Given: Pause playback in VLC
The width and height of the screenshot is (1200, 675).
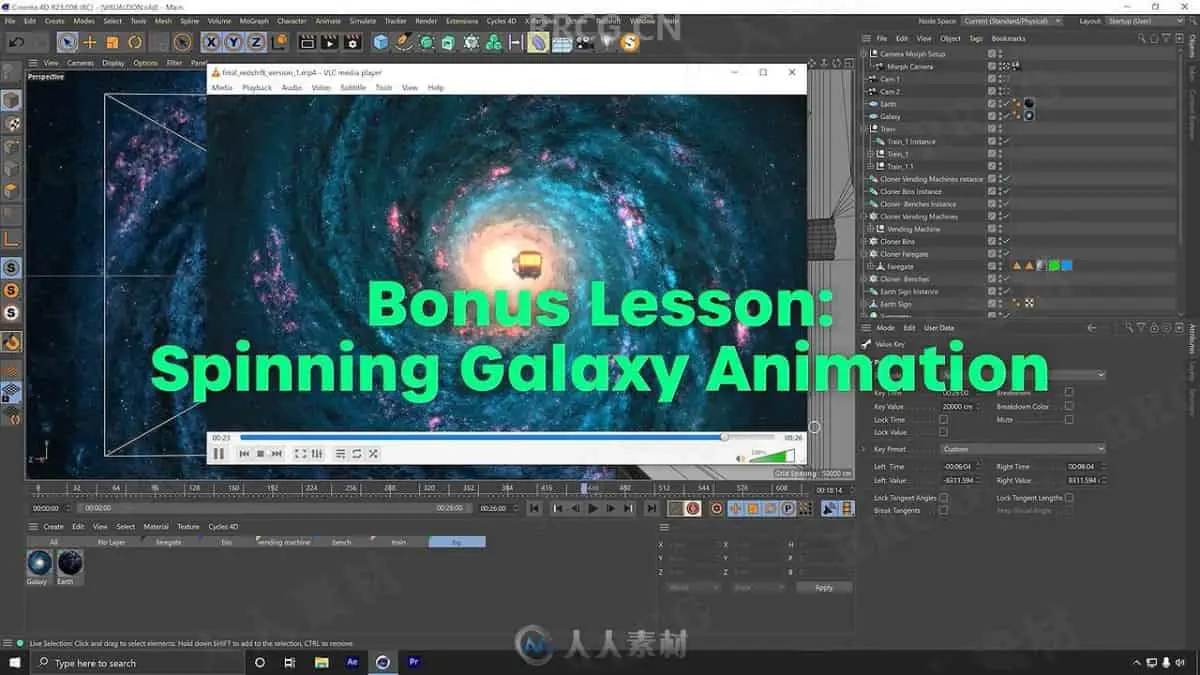Looking at the screenshot, I should [219, 454].
